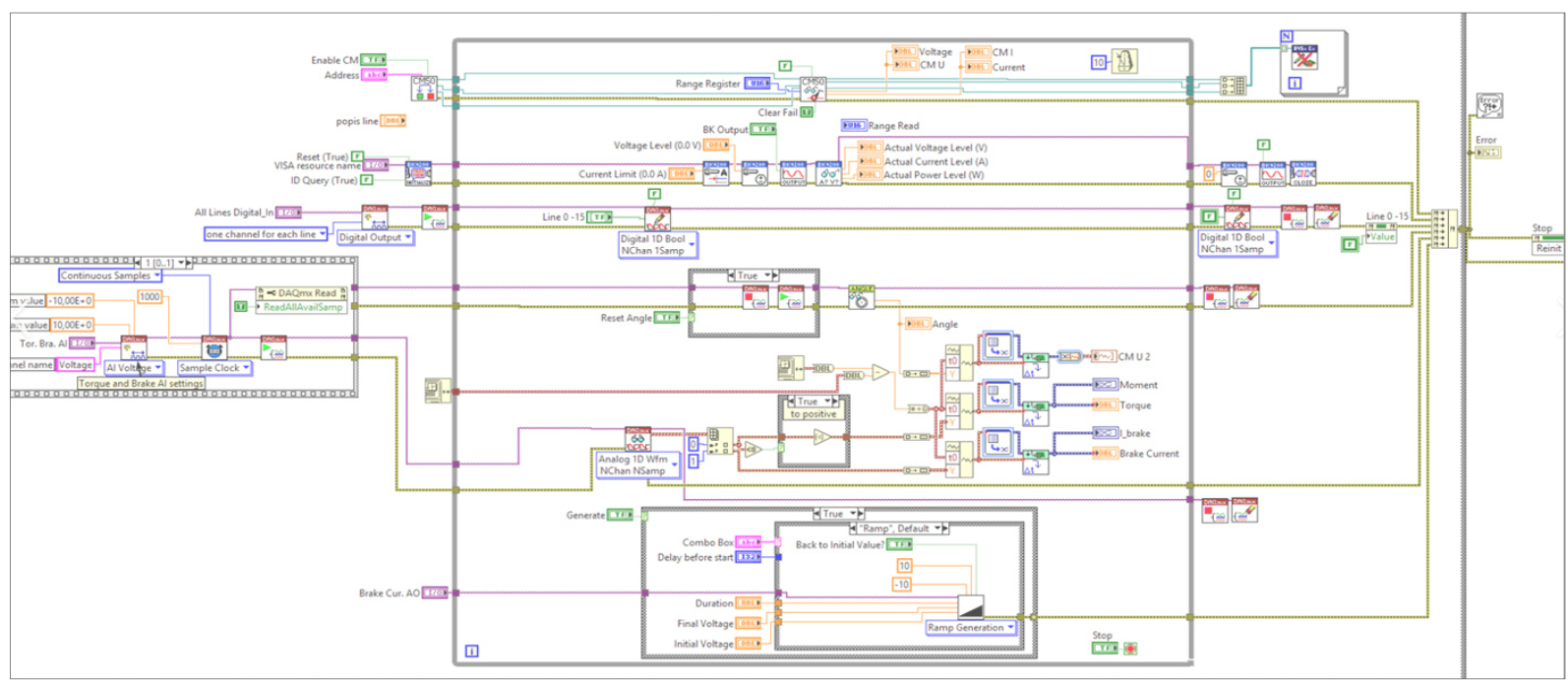Click the Generate boolean terminal
Image resolution: width=1568 pixels, height=683 pixels.
(x=621, y=515)
